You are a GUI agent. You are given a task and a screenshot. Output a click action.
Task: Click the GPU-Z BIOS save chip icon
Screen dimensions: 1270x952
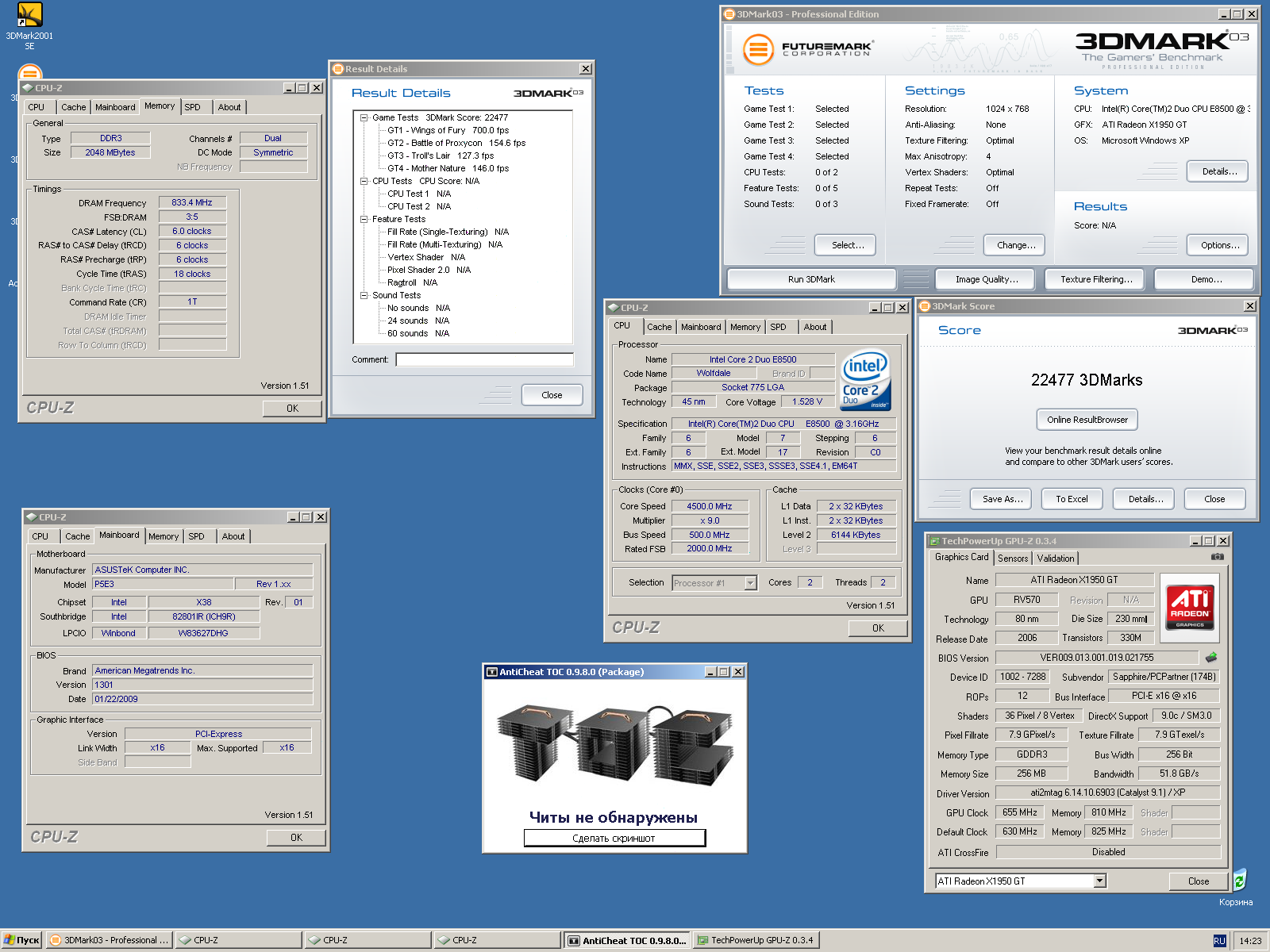[x=1210, y=658]
